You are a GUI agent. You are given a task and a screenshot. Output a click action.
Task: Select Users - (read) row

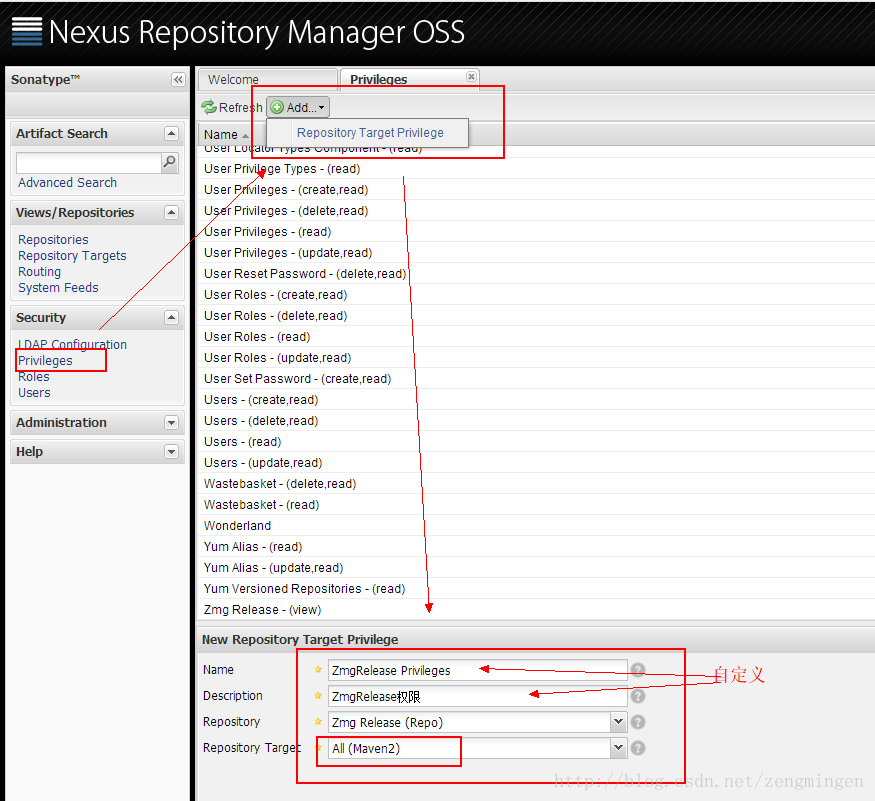click(536, 442)
